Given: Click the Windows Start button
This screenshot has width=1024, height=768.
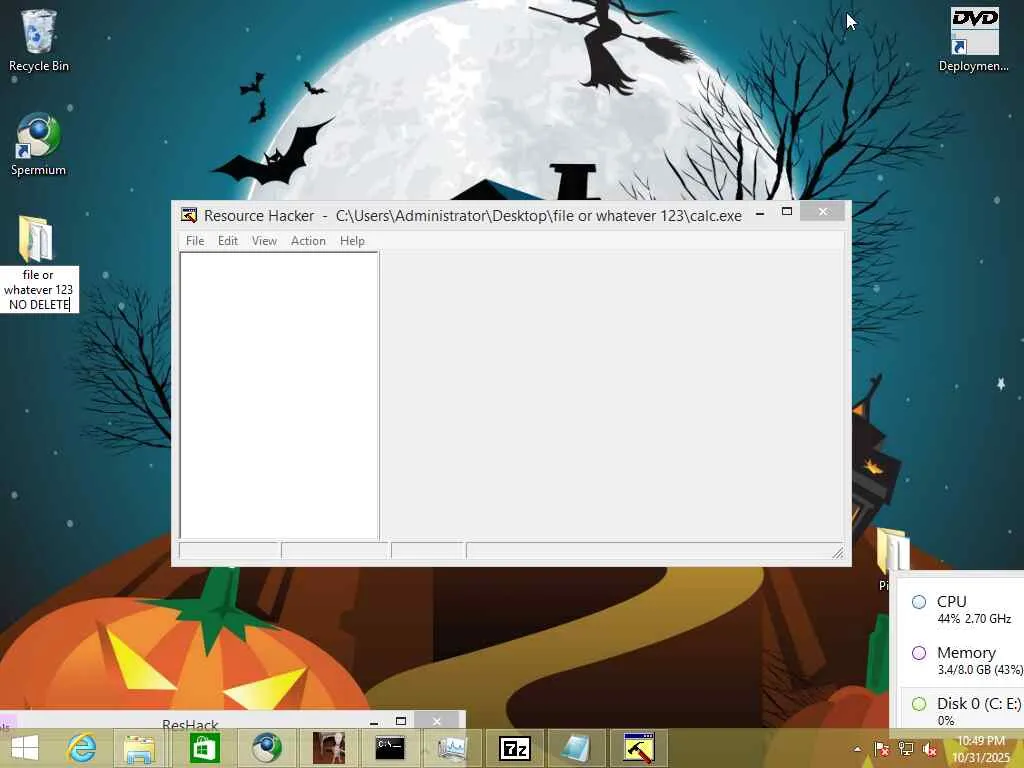Looking at the screenshot, I should 25,748.
